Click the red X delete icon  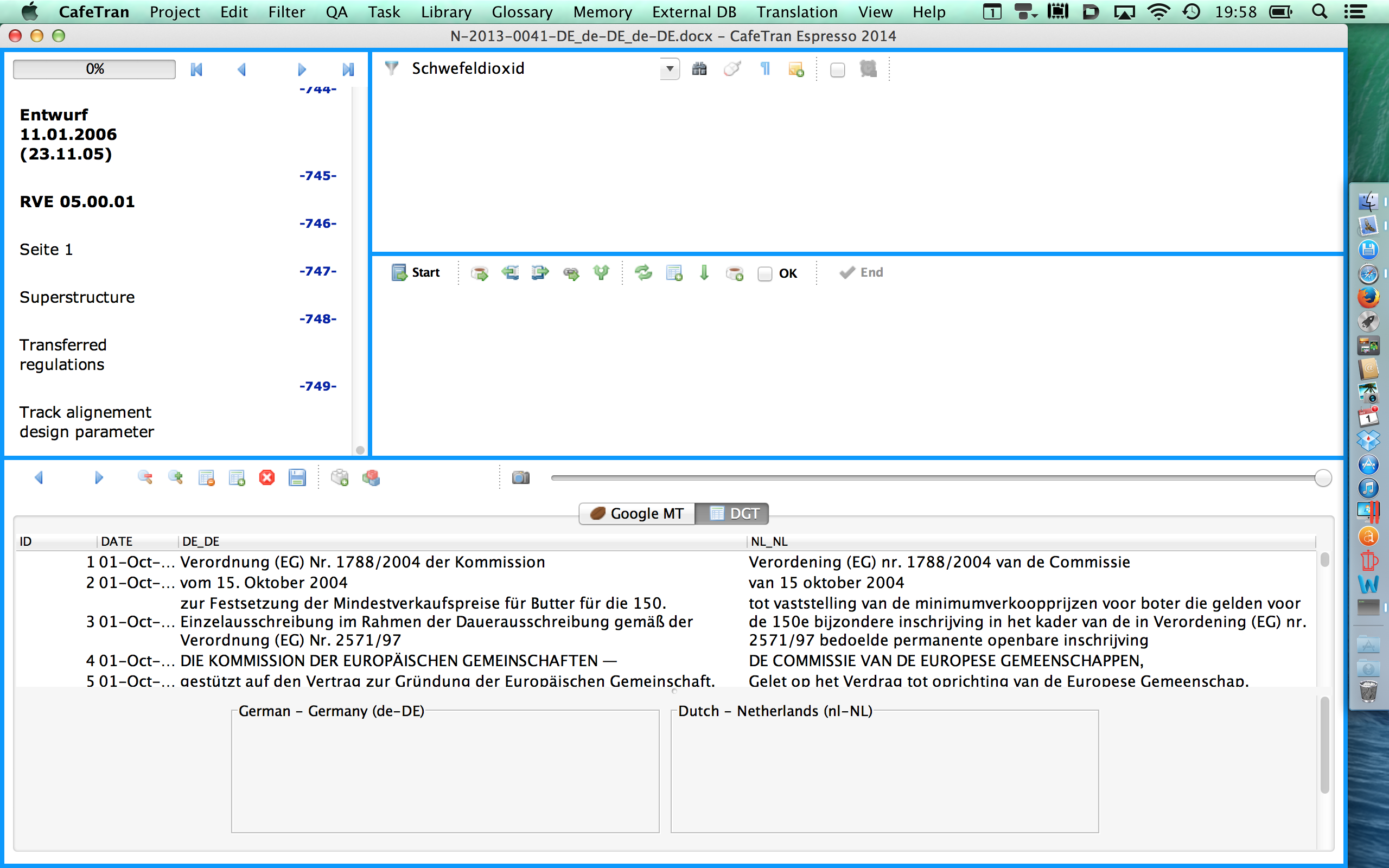pyautogui.click(x=267, y=477)
